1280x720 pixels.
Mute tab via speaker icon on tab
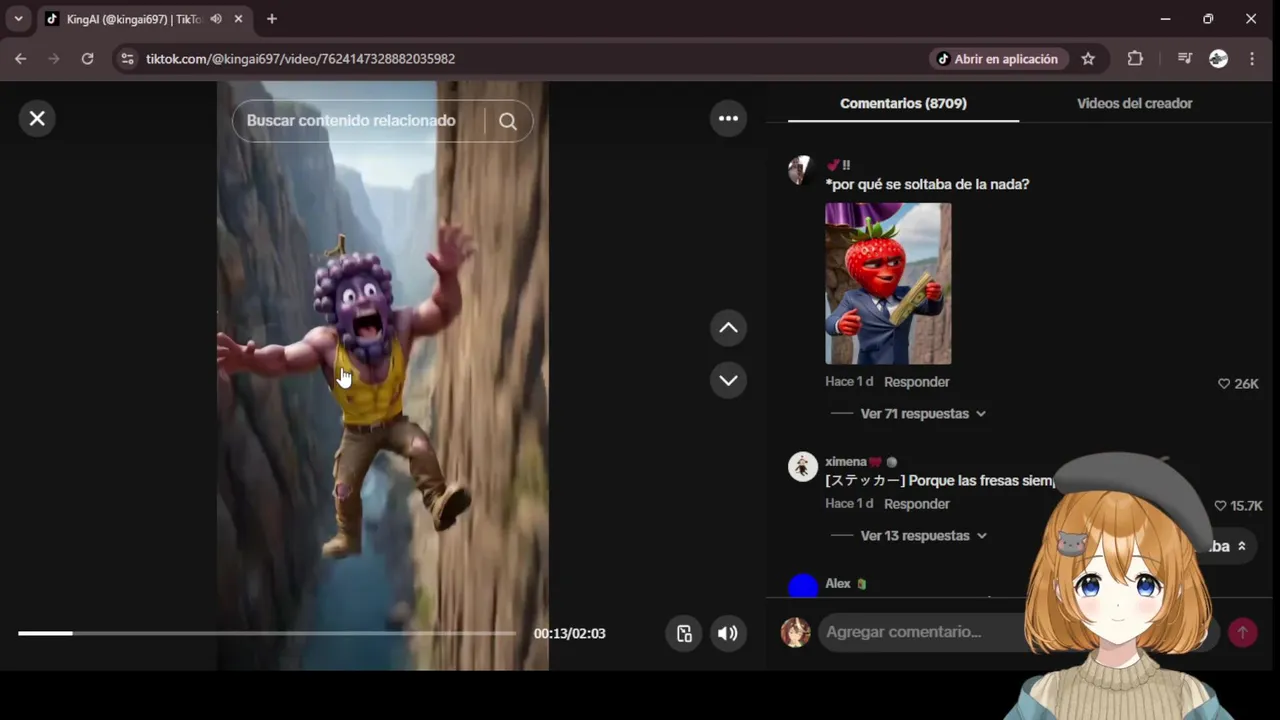[x=216, y=19]
